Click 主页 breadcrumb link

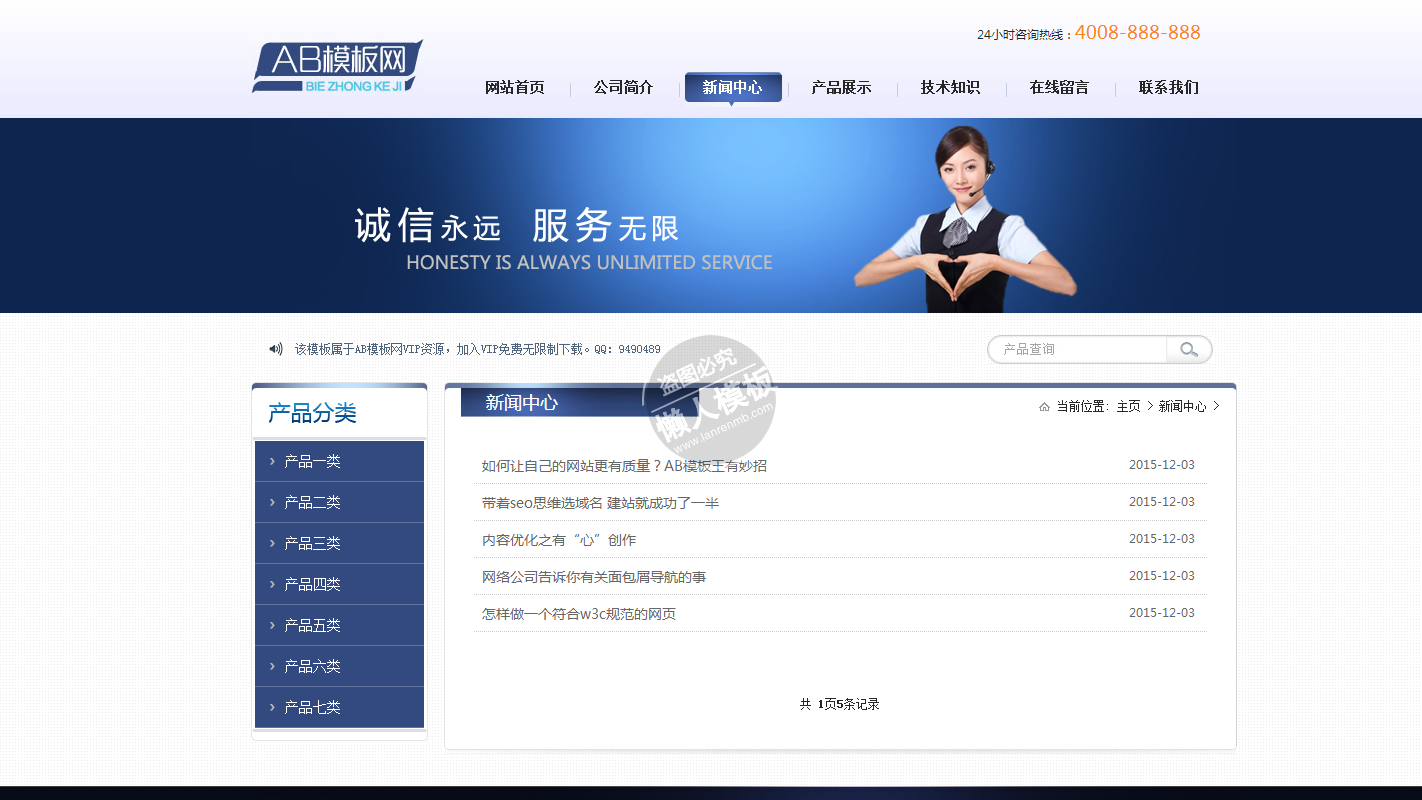pyautogui.click(x=1128, y=407)
